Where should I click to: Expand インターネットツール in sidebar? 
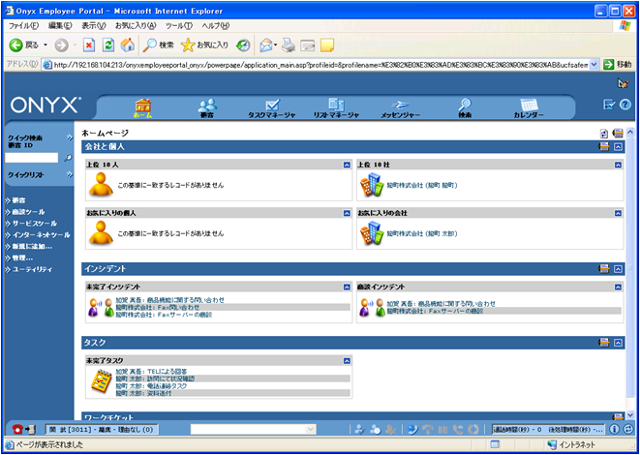[38, 235]
